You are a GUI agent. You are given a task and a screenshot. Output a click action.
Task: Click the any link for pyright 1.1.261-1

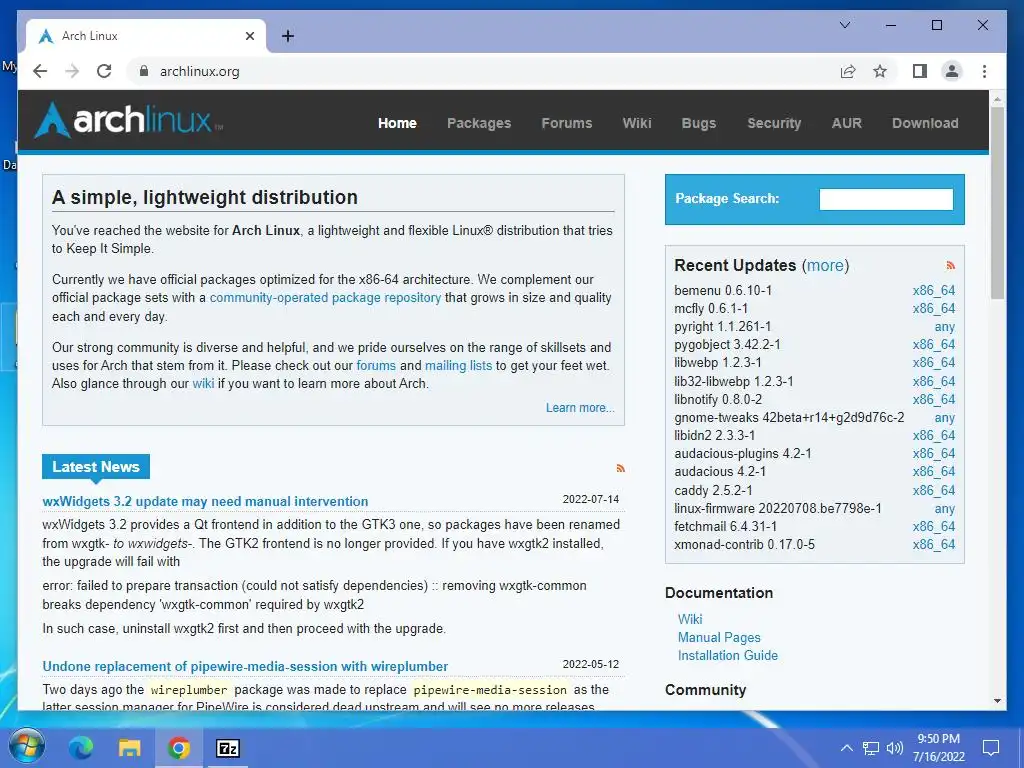point(944,327)
